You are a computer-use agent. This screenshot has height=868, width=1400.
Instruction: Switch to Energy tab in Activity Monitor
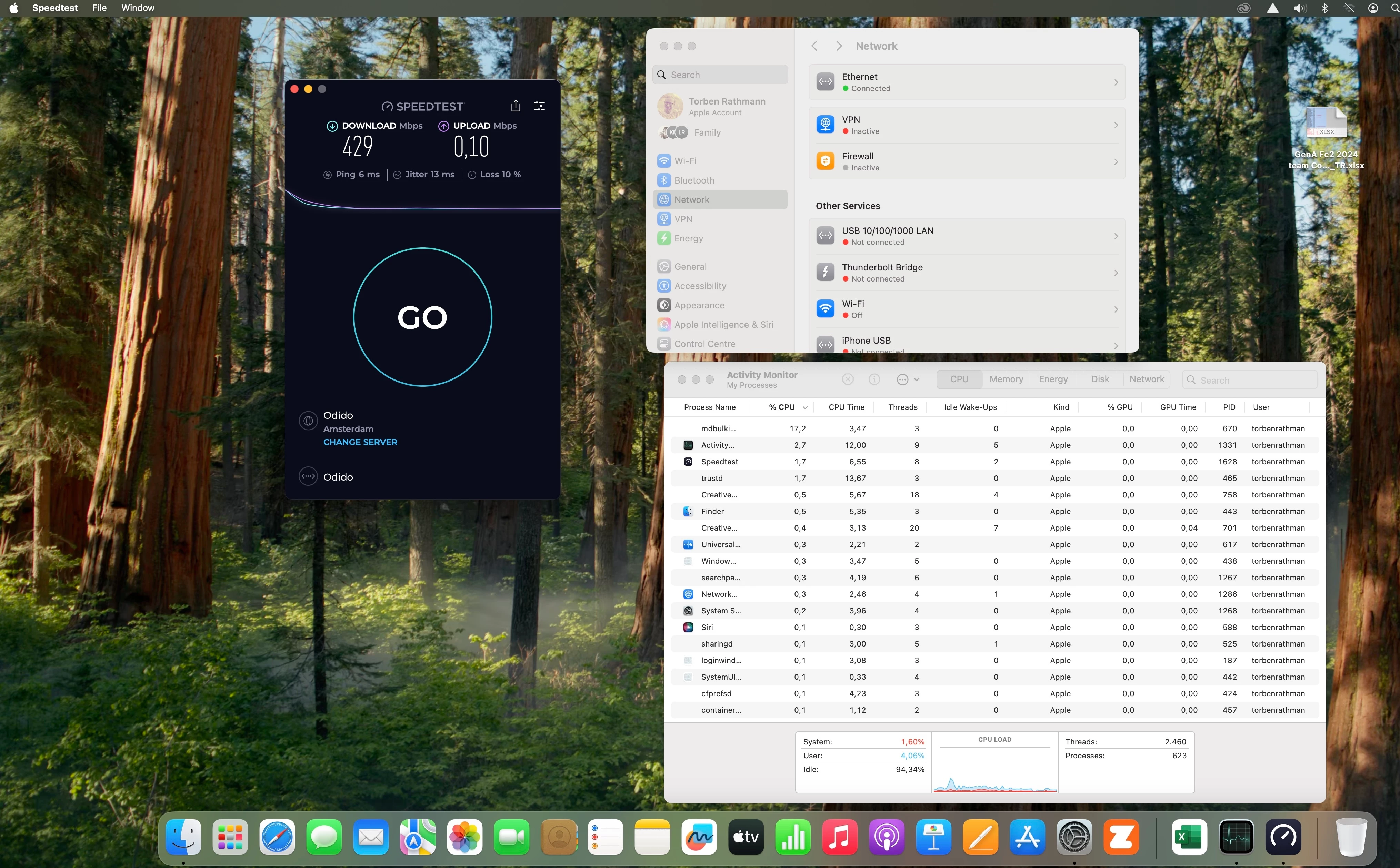click(1053, 379)
